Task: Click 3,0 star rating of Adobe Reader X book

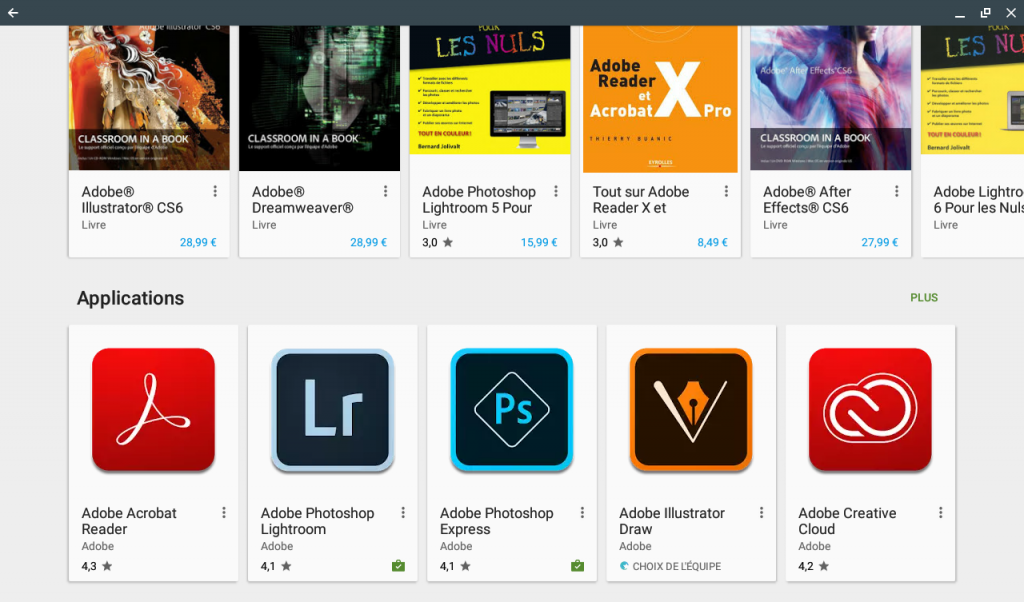Action: pos(608,242)
